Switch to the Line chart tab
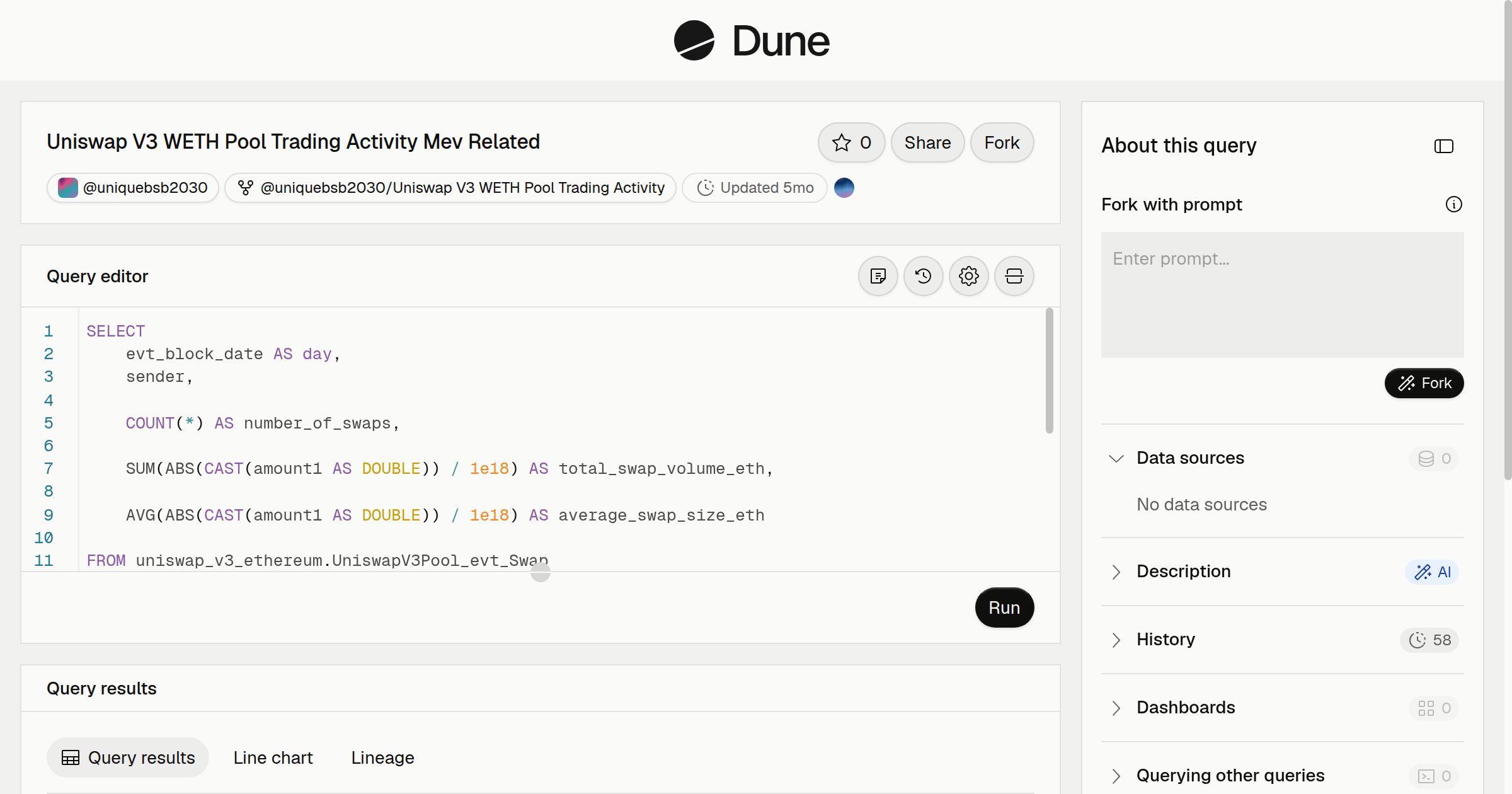 click(273, 757)
